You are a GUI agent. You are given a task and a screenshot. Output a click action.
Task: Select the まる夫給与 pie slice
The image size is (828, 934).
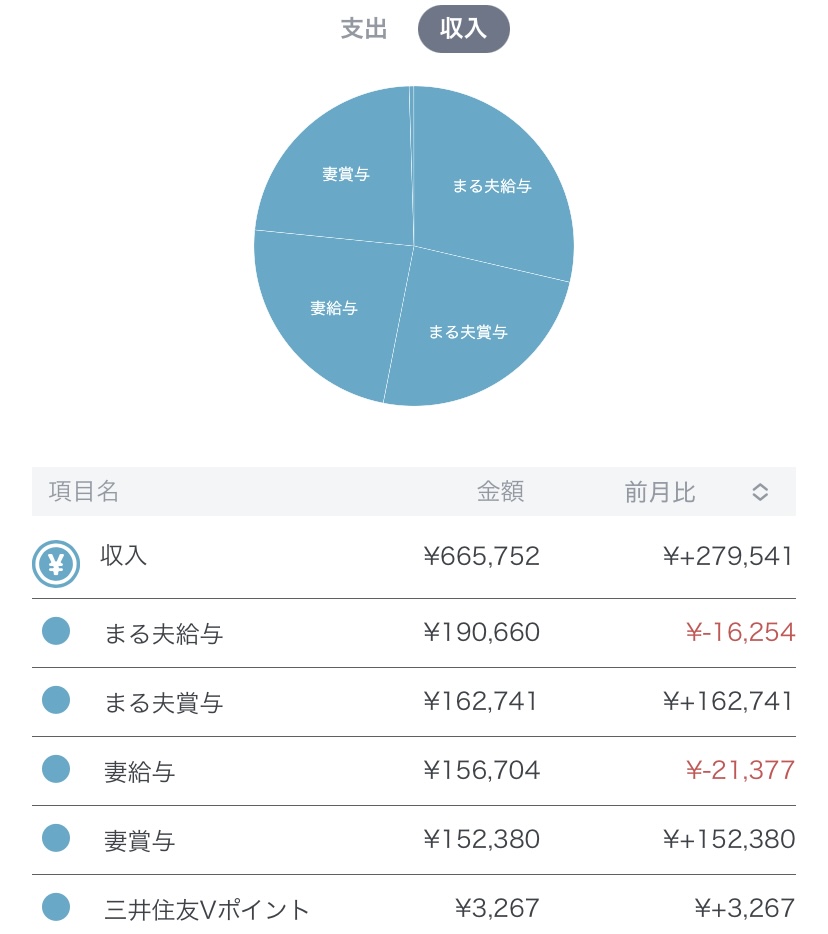tap(490, 185)
